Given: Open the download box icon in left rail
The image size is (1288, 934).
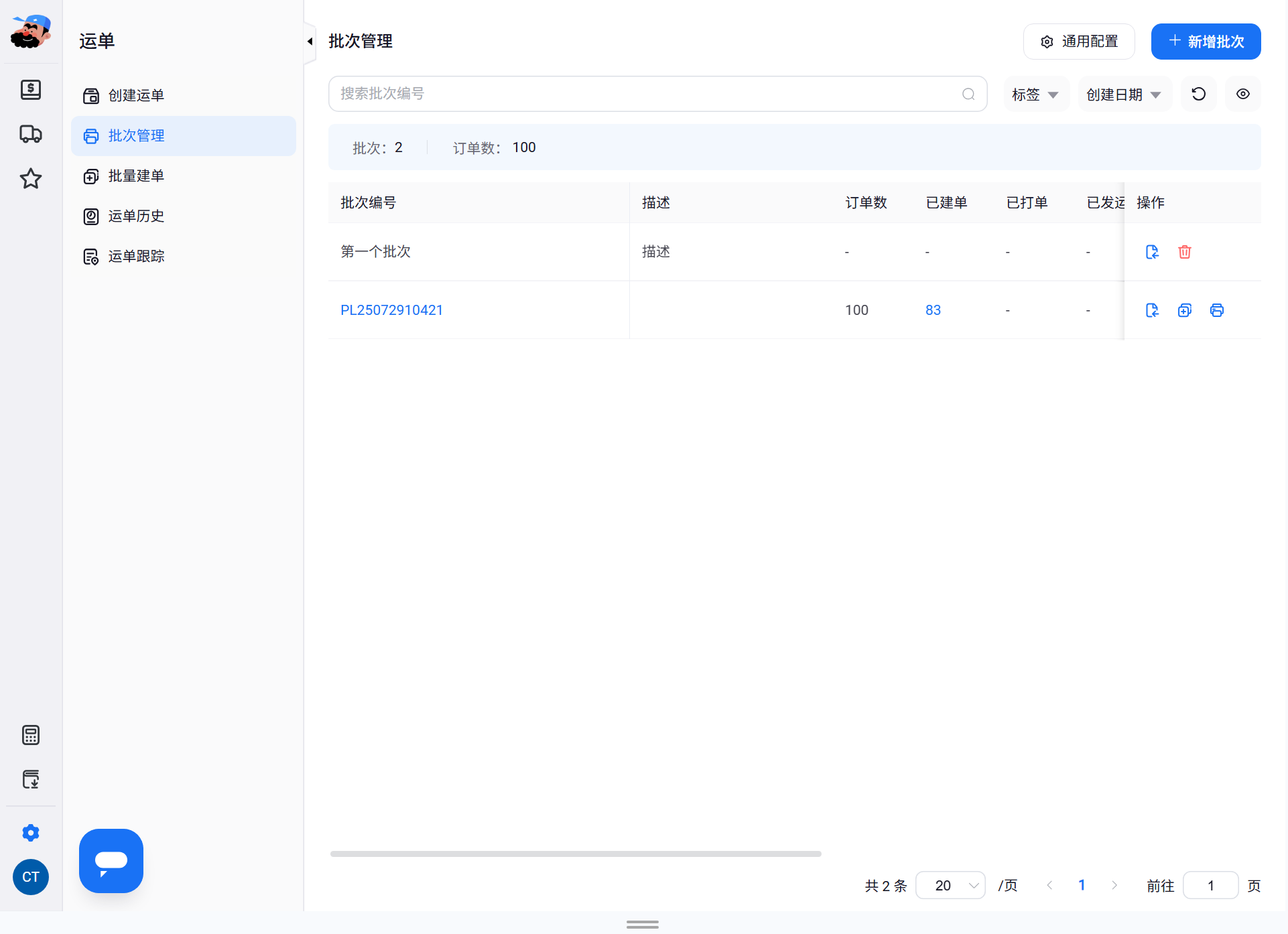Looking at the screenshot, I should [x=31, y=779].
